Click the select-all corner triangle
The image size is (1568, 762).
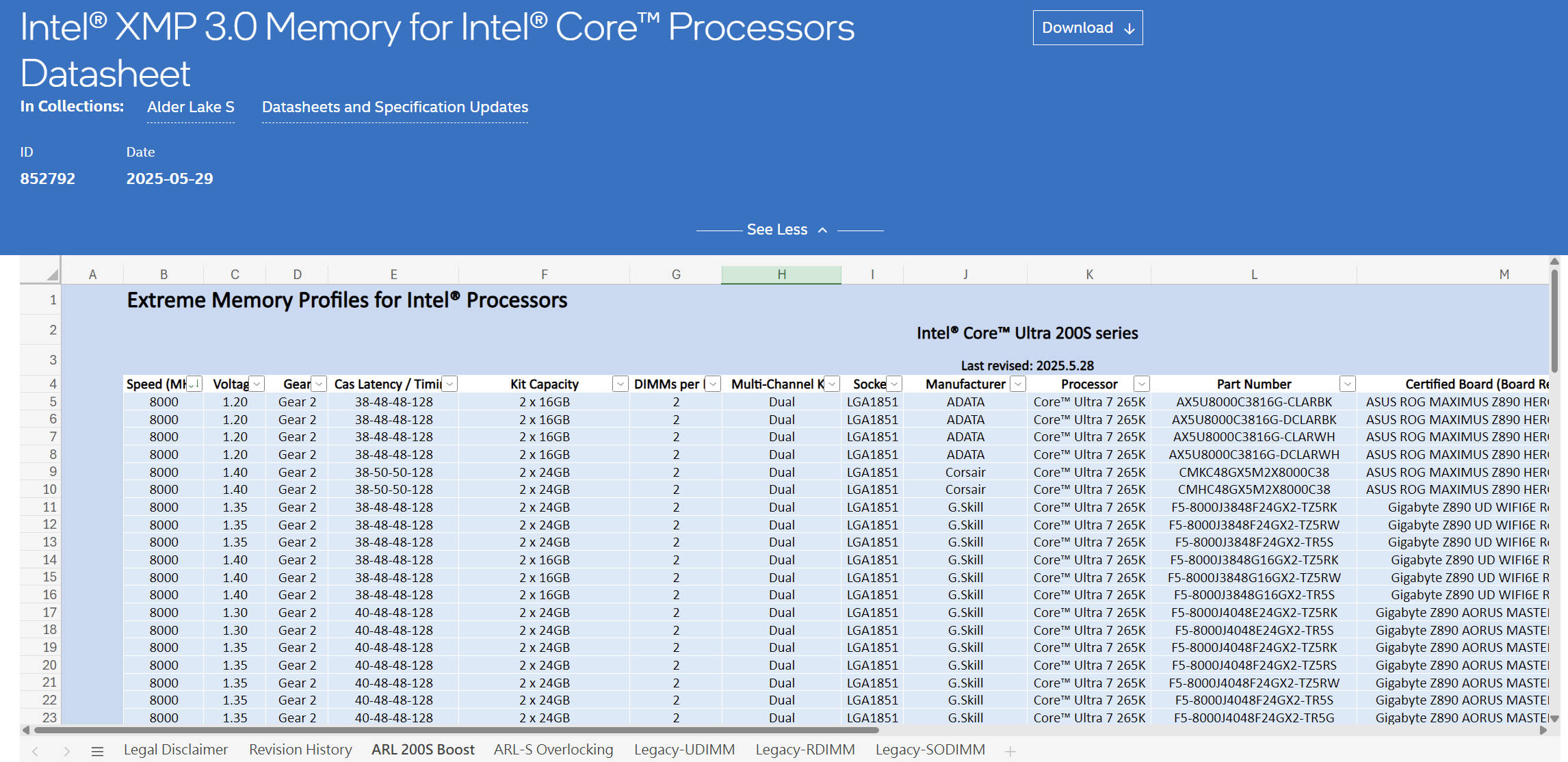[51, 274]
